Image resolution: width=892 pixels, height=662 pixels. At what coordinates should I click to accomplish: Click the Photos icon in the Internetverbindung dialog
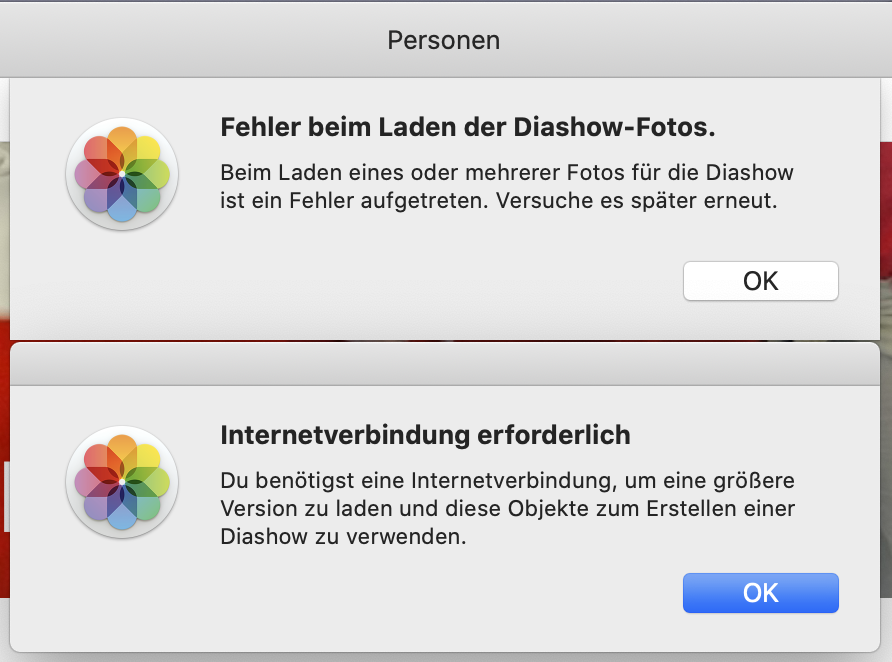click(121, 483)
